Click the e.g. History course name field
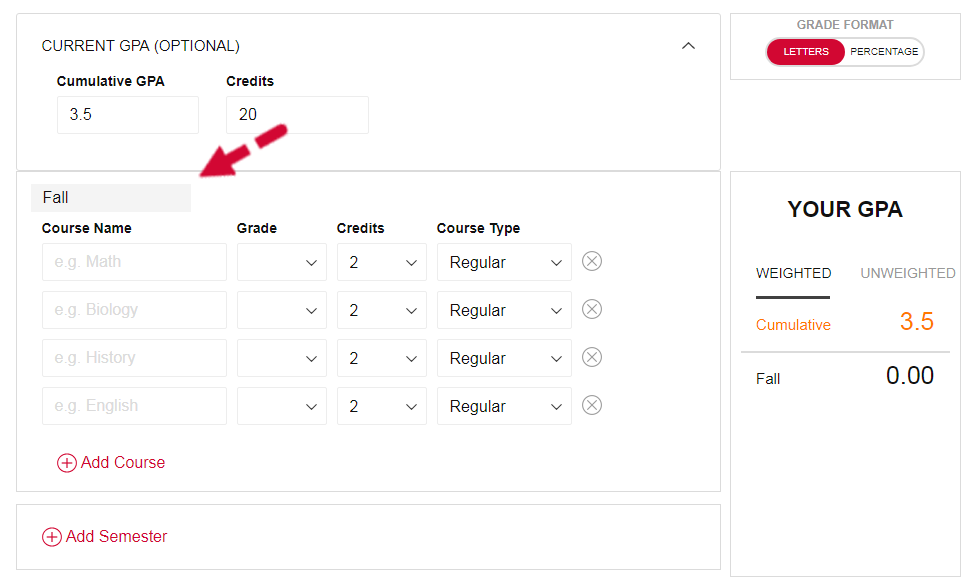The width and height of the screenshot is (979, 585). [134, 358]
